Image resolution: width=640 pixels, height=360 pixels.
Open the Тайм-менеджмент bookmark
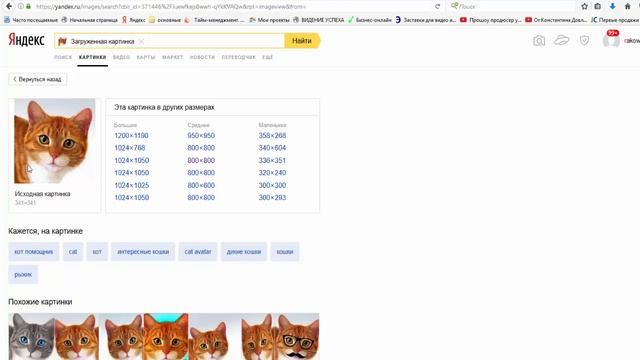tap(215, 20)
